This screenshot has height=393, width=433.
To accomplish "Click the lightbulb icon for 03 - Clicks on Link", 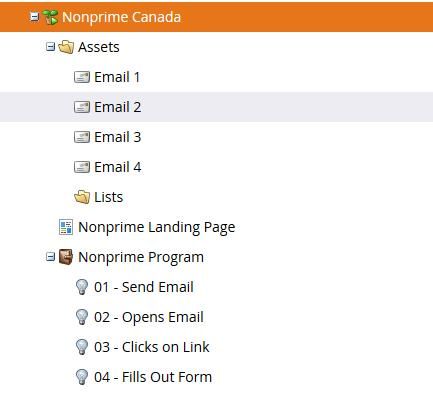I will coord(82,347).
